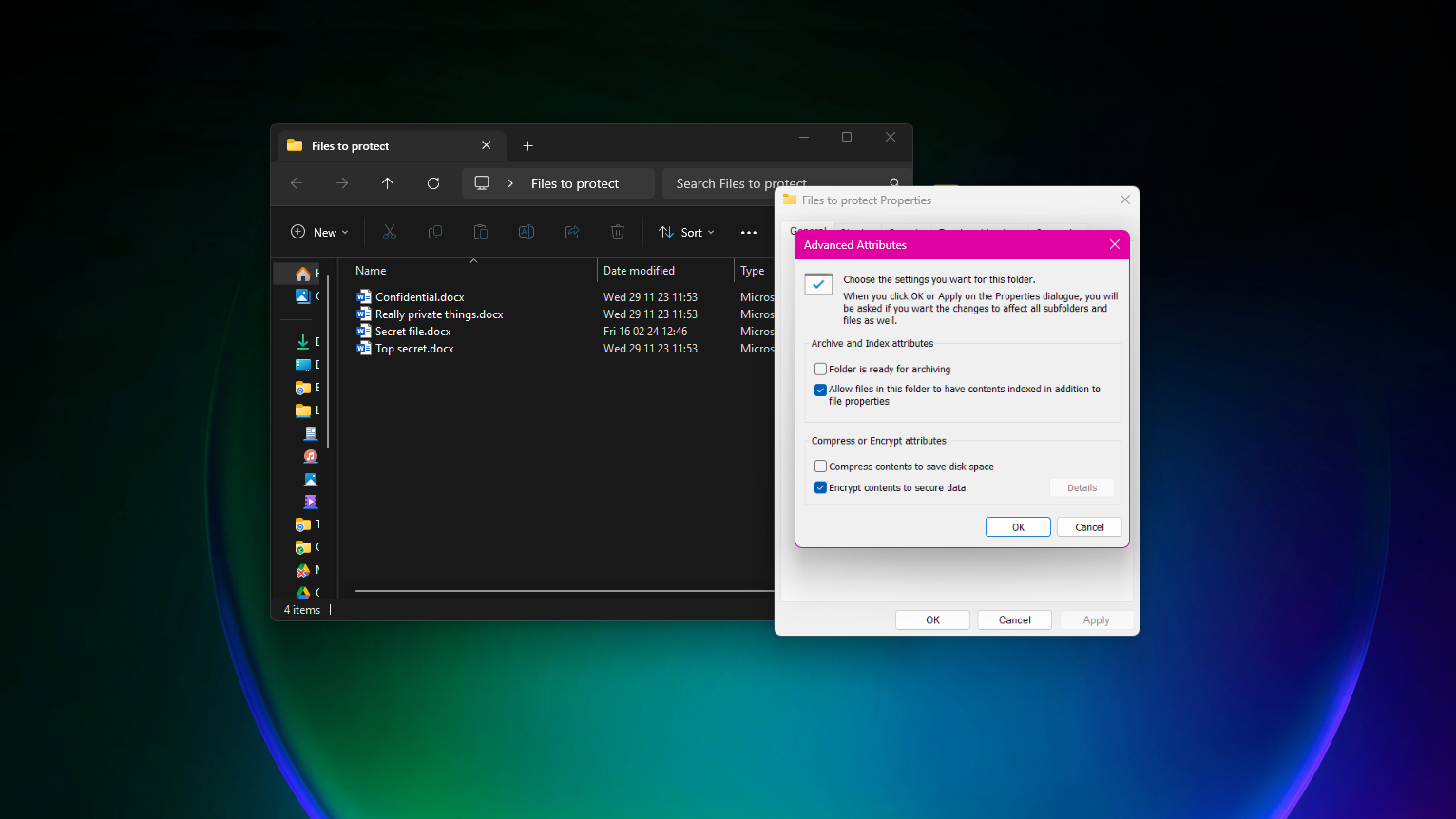1456x819 pixels.
Task: Click Cancel in Advanced Attributes dialog
Action: point(1089,527)
